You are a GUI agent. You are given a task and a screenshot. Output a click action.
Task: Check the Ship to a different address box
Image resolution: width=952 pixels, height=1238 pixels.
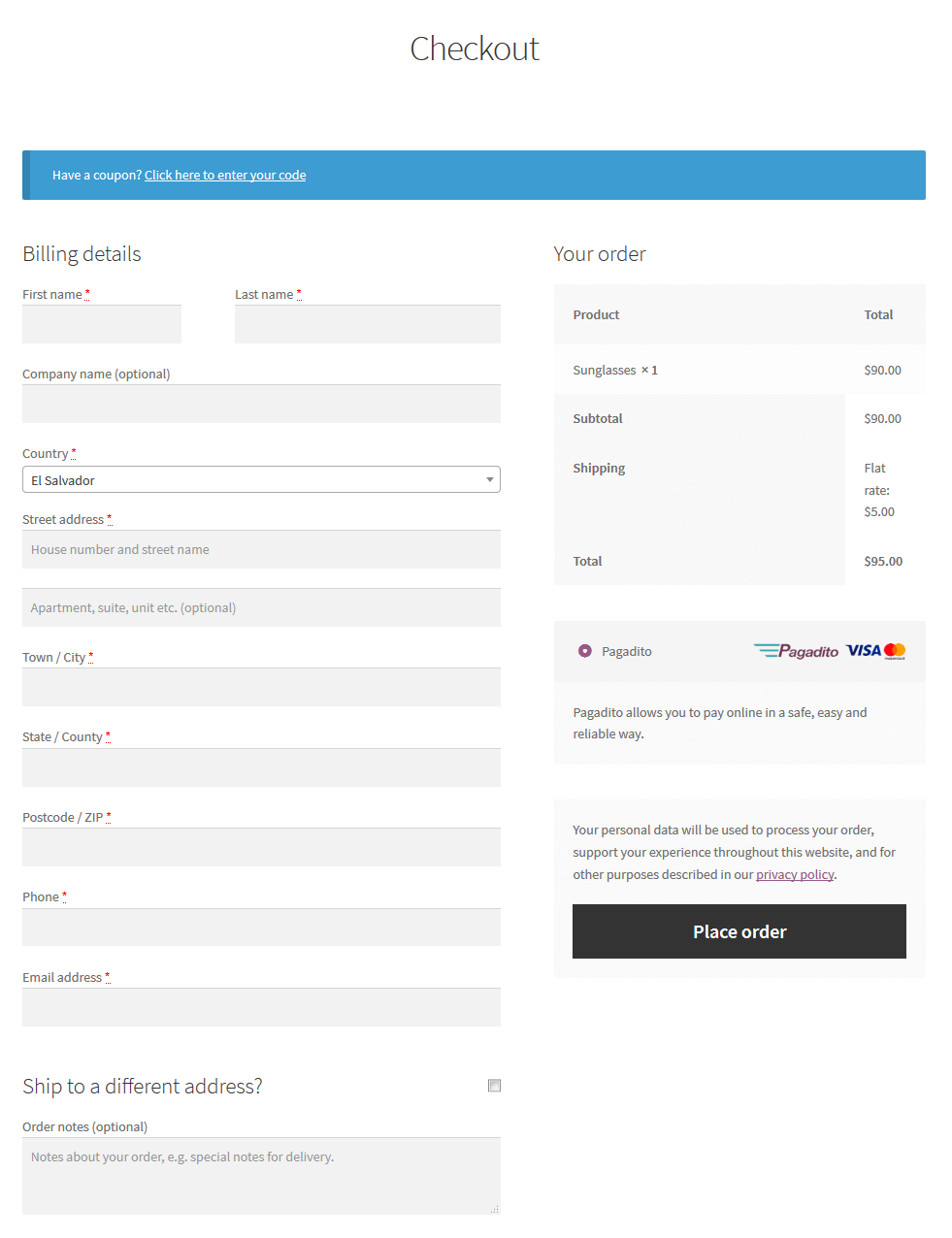click(495, 1086)
